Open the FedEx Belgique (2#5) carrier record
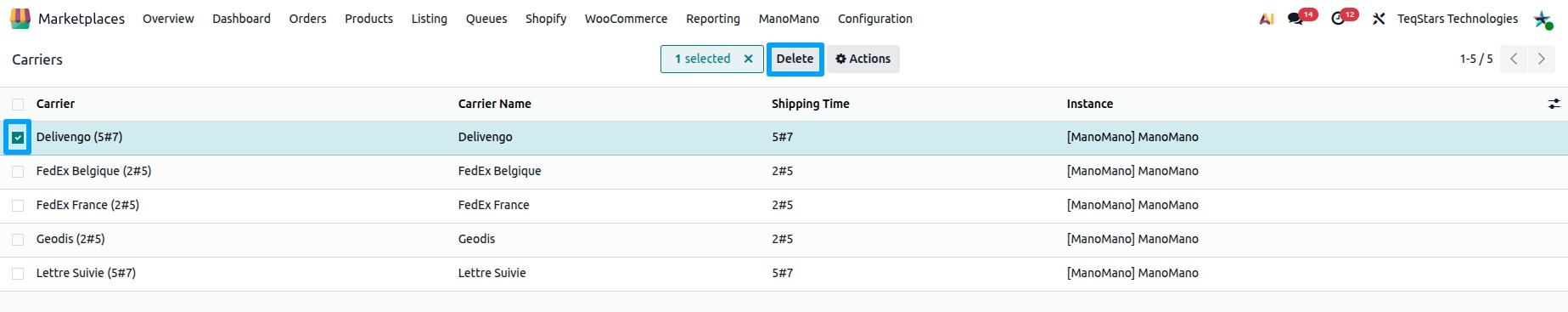Screen dimensions: 1568x312 tap(93, 171)
